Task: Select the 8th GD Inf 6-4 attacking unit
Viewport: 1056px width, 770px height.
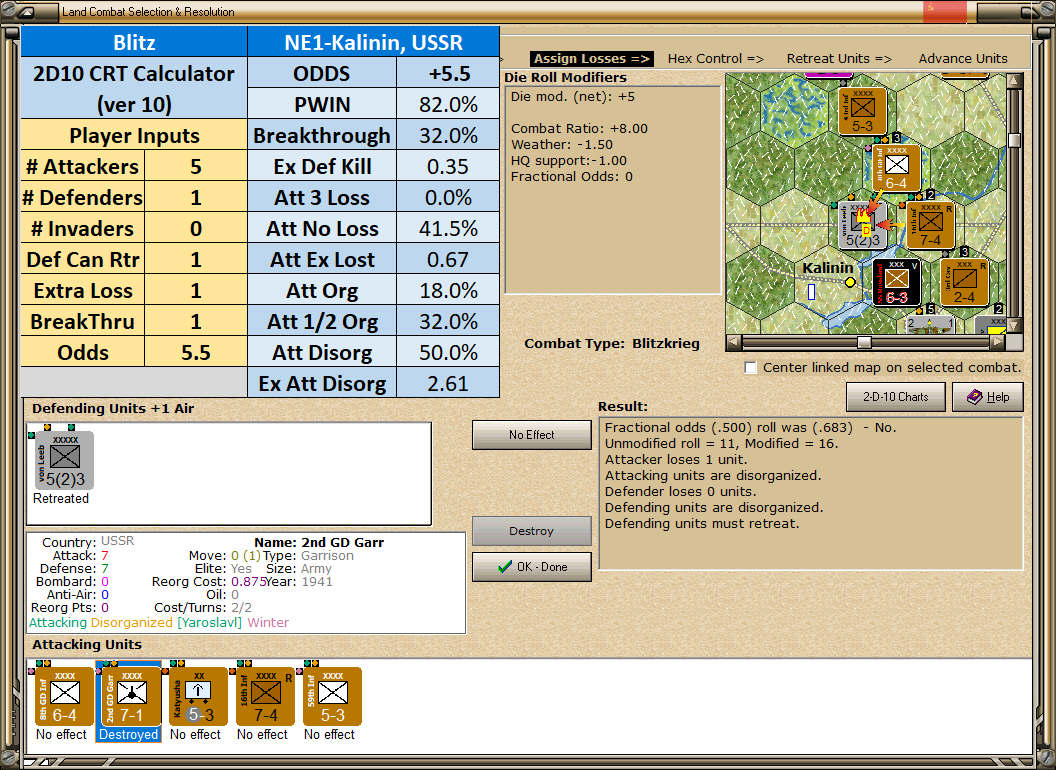Action: pos(64,696)
